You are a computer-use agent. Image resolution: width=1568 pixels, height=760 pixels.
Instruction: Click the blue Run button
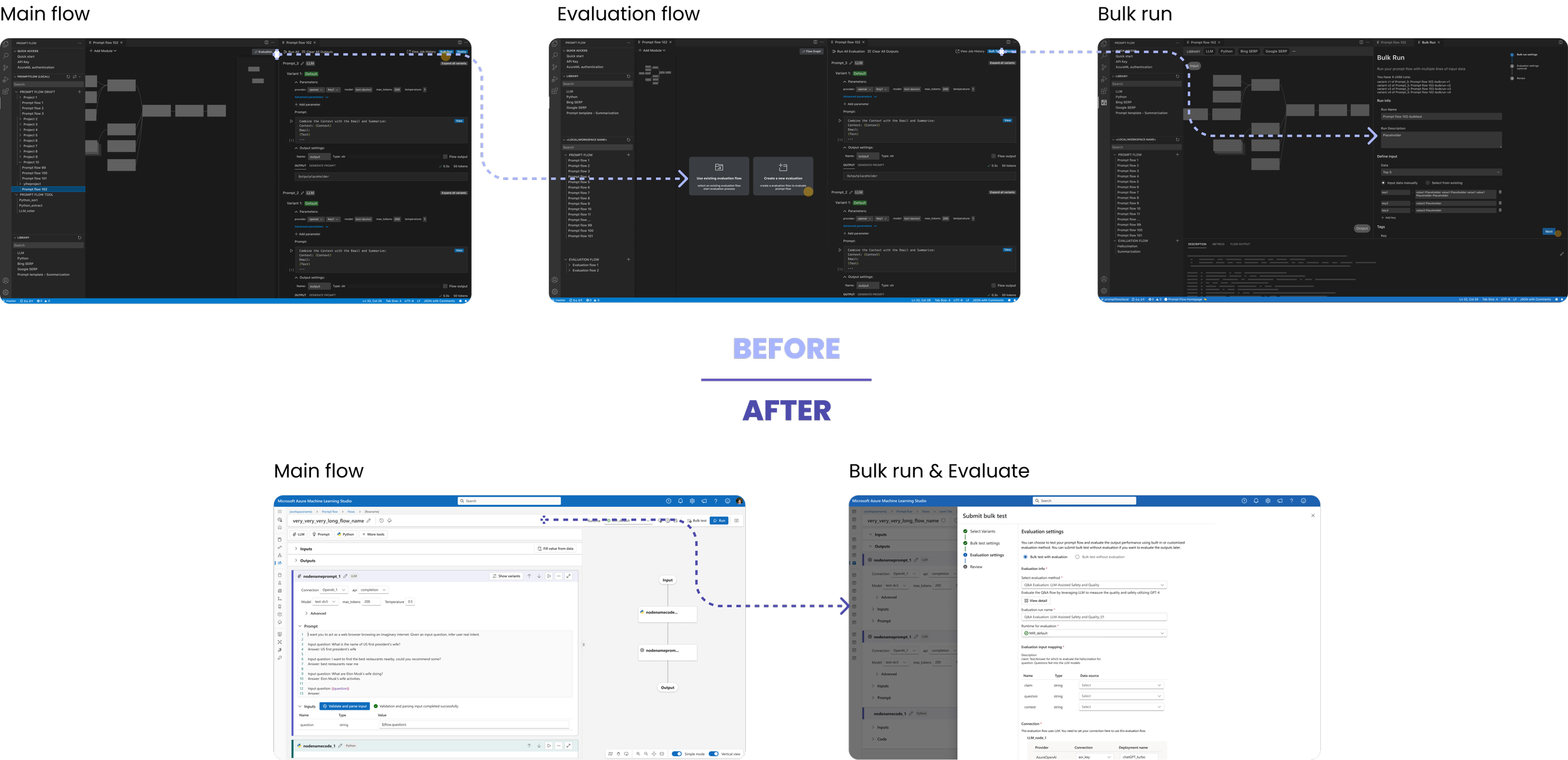[x=719, y=520]
